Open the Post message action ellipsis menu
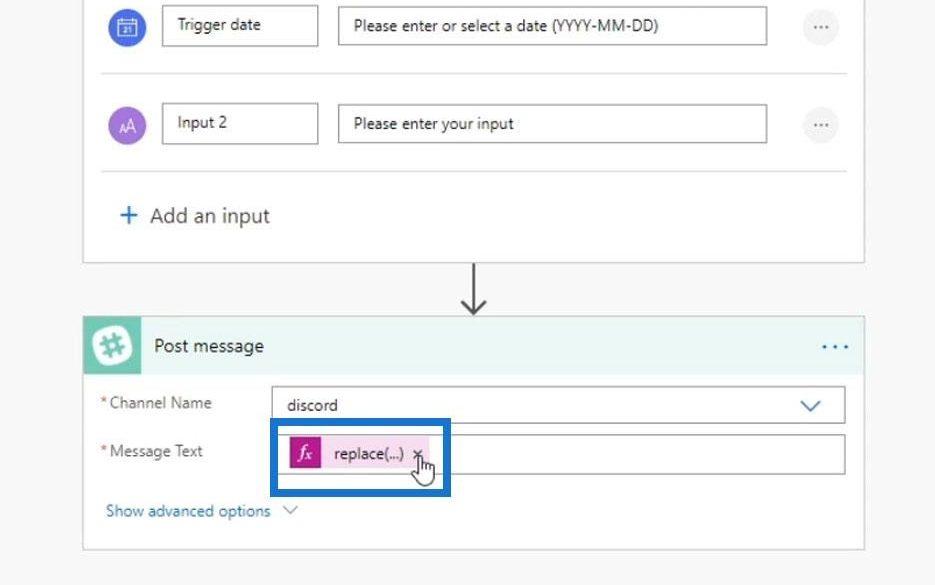935x585 pixels. coord(835,346)
